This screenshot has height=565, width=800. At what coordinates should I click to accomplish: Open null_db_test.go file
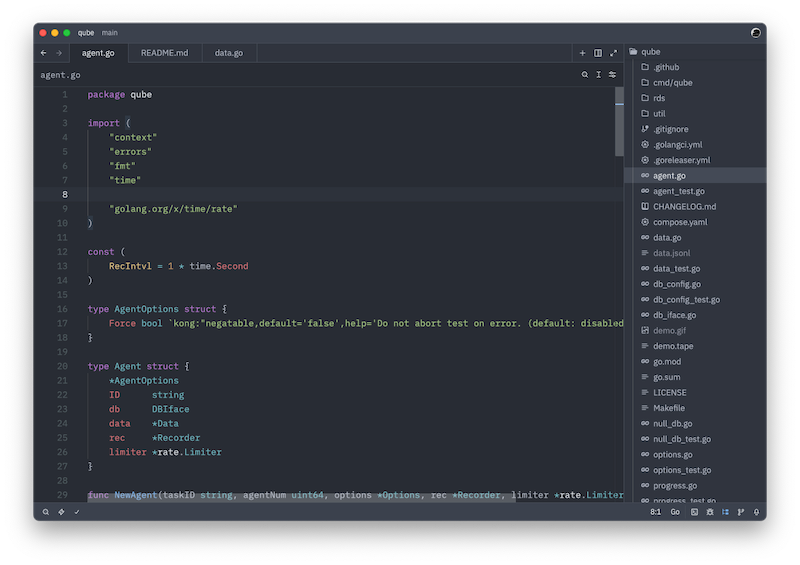[695, 439]
